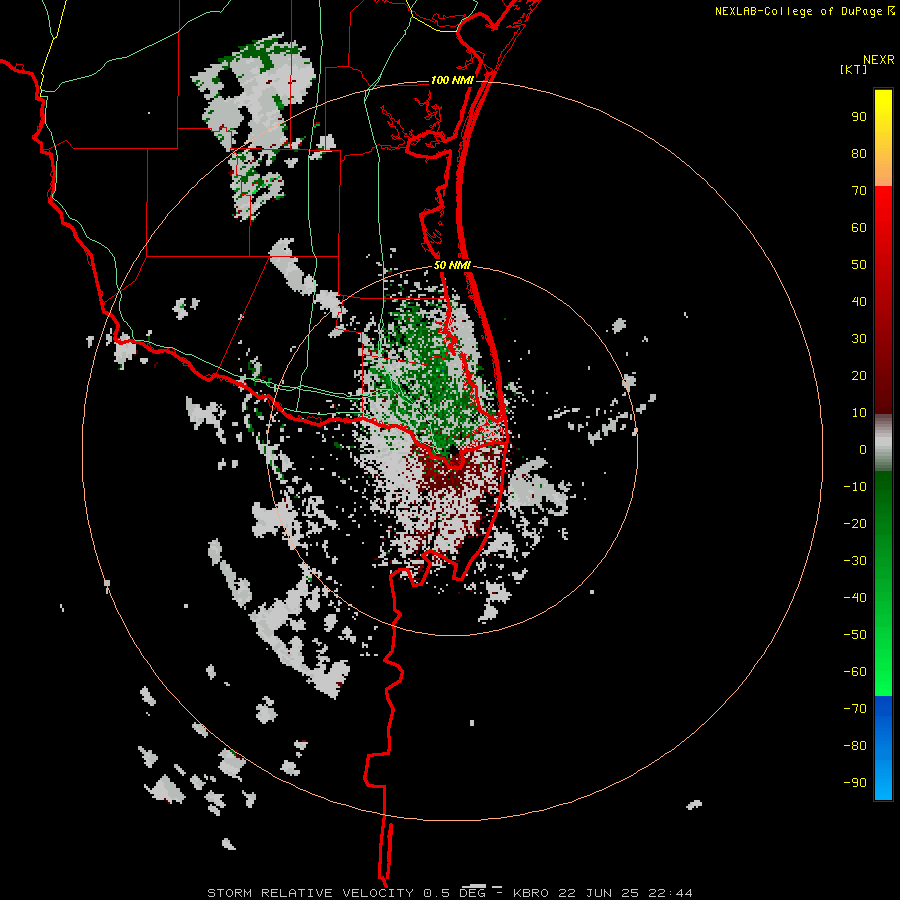Click the -10 value on the velocity scale
The height and width of the screenshot is (900, 900).
855,487
